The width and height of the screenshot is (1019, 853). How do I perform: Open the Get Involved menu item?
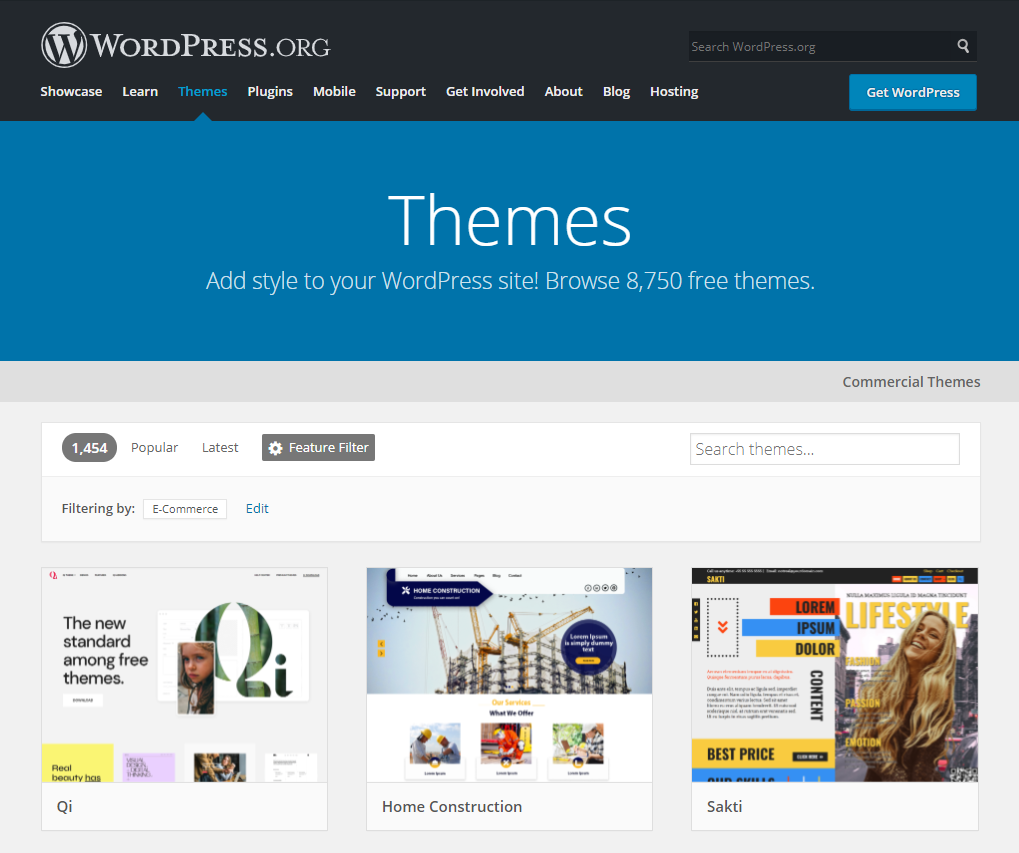point(485,92)
